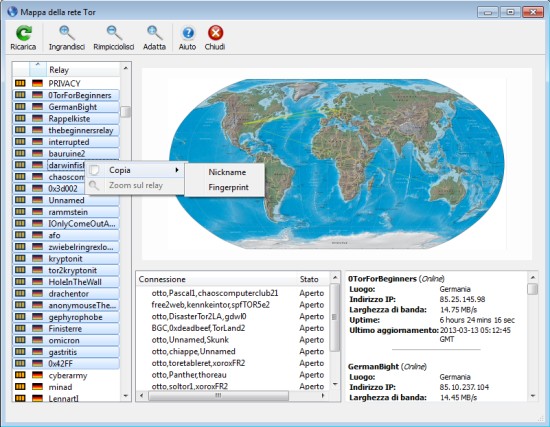Click the relay list scroll-down arrow
Image resolution: width=550 pixels, height=427 pixels.
pyautogui.click(x=126, y=396)
